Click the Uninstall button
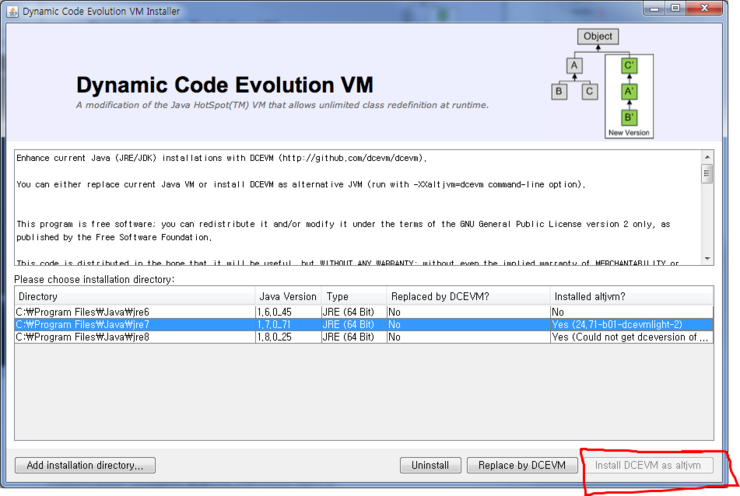The height and width of the screenshot is (496, 740). pyautogui.click(x=430, y=465)
